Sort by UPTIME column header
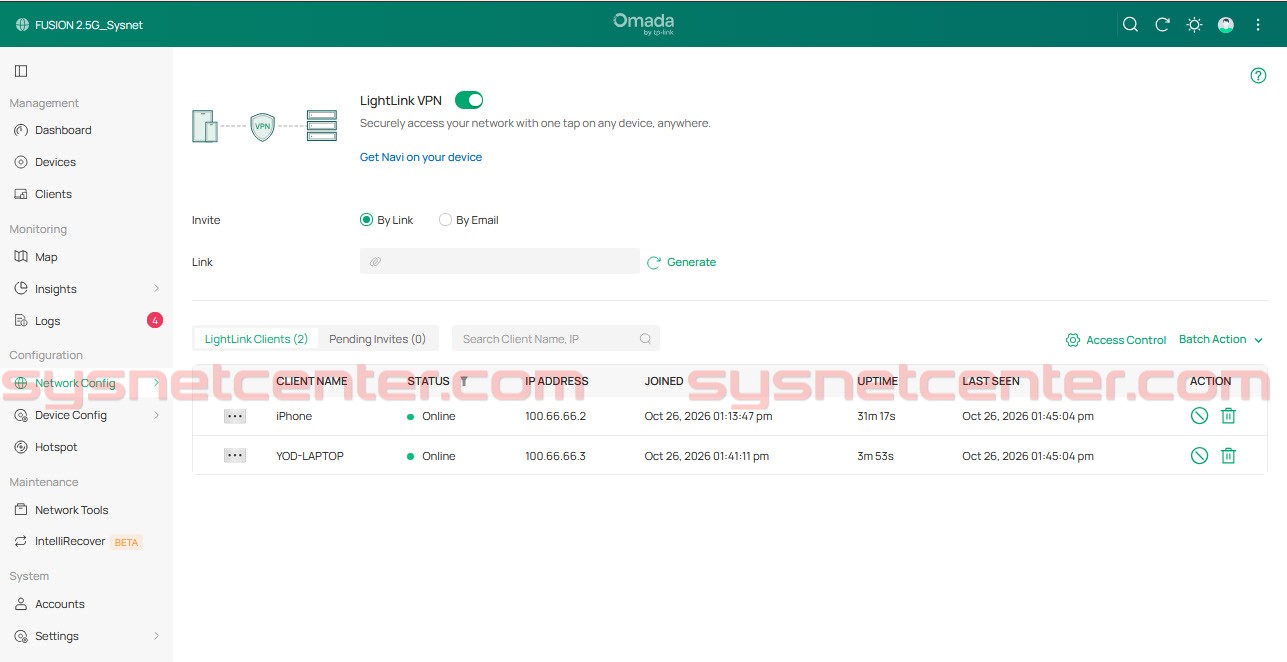1287x662 pixels. pos(878,381)
